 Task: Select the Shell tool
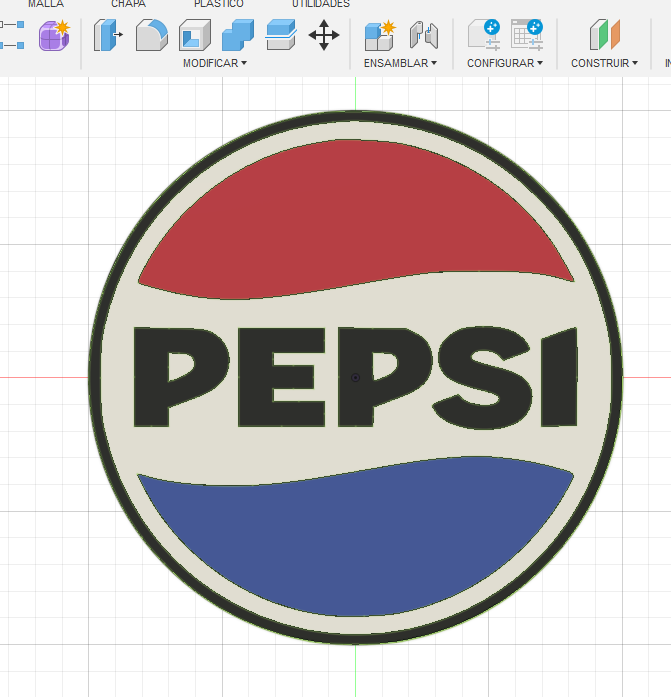click(x=195, y=35)
